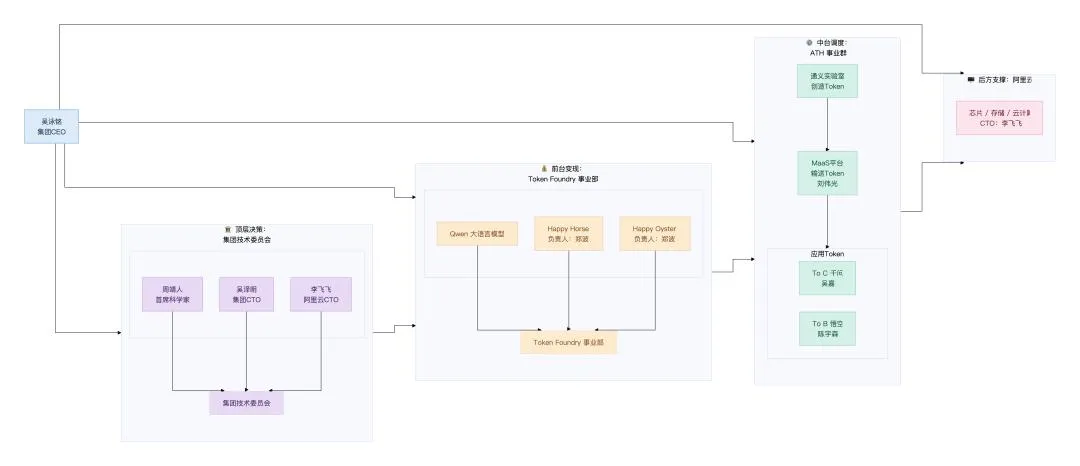1080x466 pixels.
Task: Click the 李飞飞 阿里云CTO purple box
Action: (x=321, y=295)
